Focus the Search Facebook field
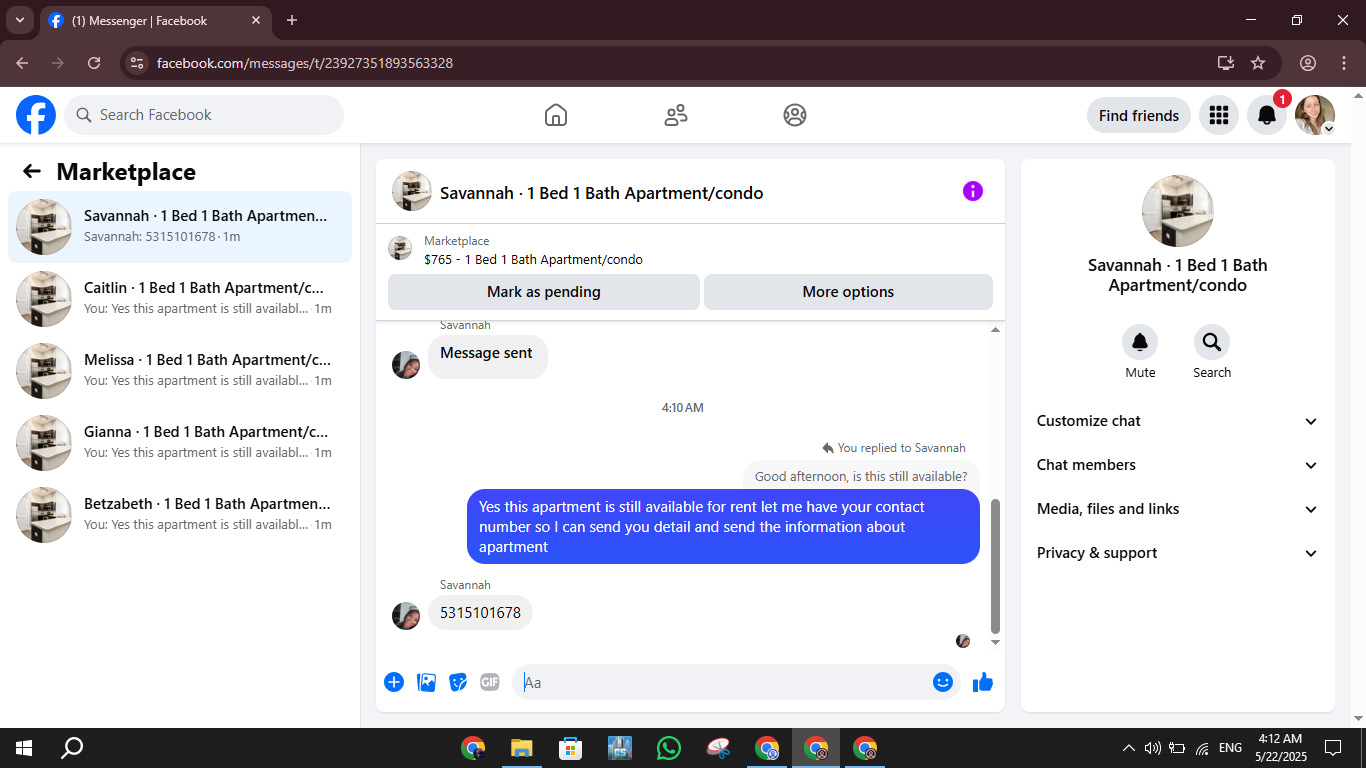The image size is (1366, 768). (204, 115)
